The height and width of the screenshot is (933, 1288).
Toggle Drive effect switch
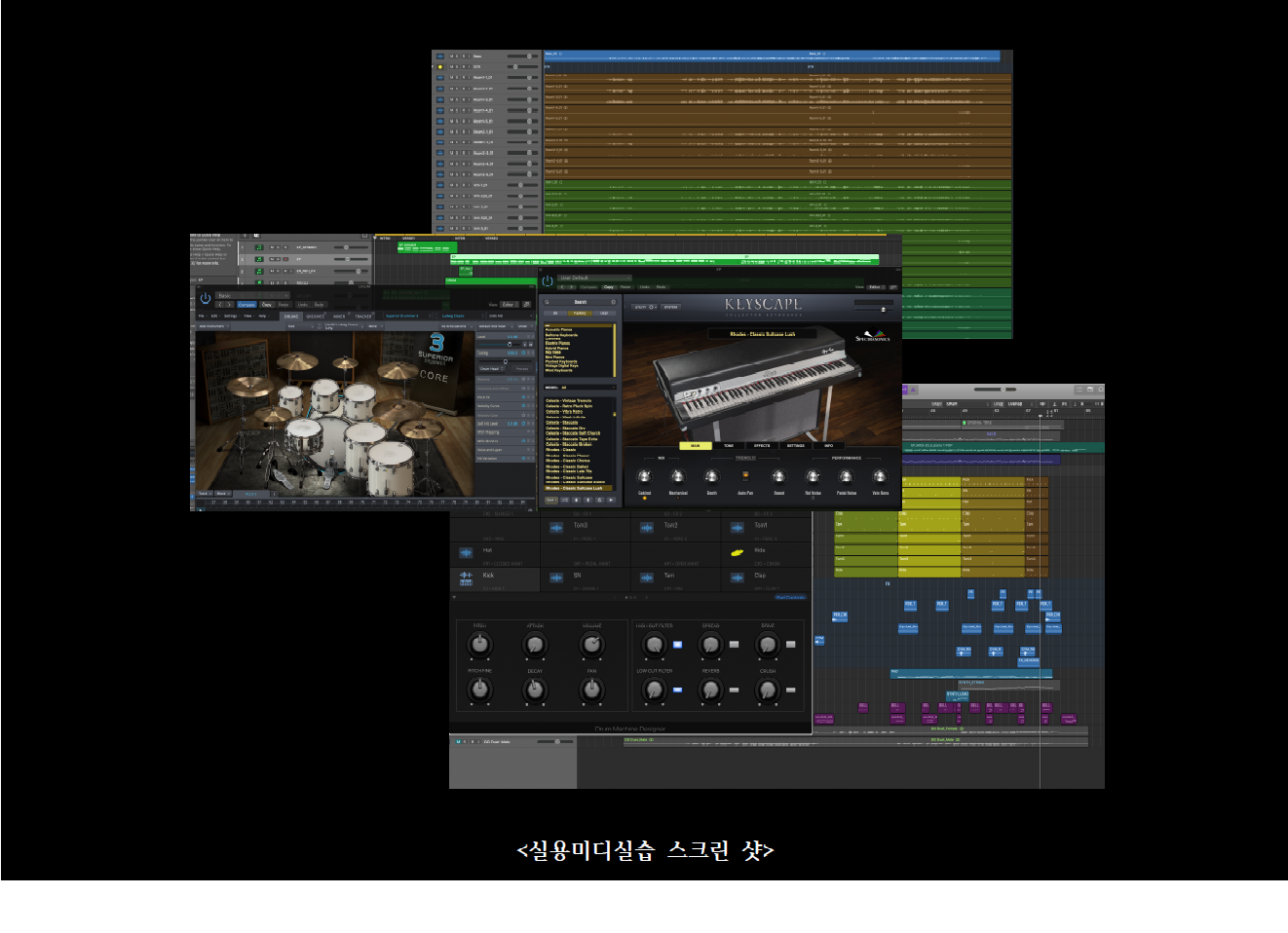pyautogui.click(x=791, y=645)
